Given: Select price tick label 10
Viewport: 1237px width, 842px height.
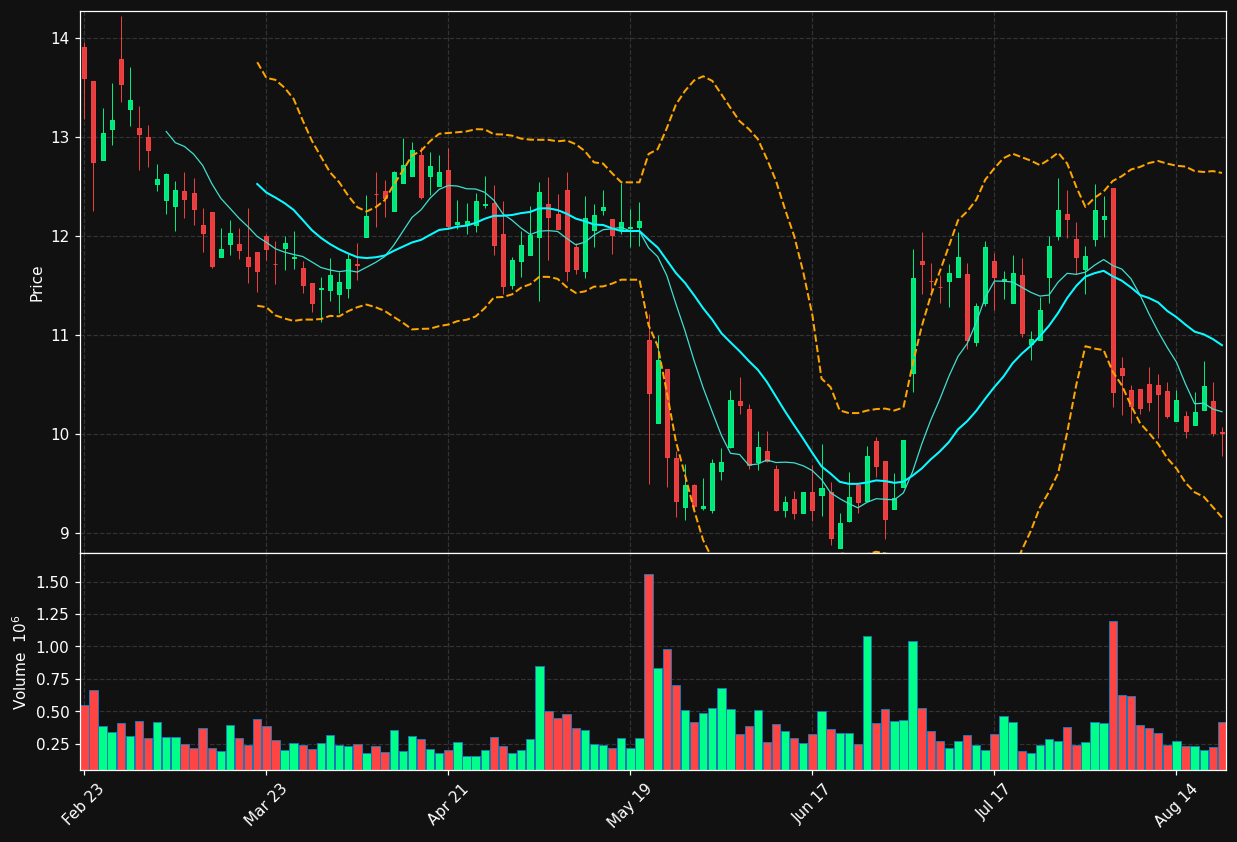Looking at the screenshot, I should pos(61,434).
